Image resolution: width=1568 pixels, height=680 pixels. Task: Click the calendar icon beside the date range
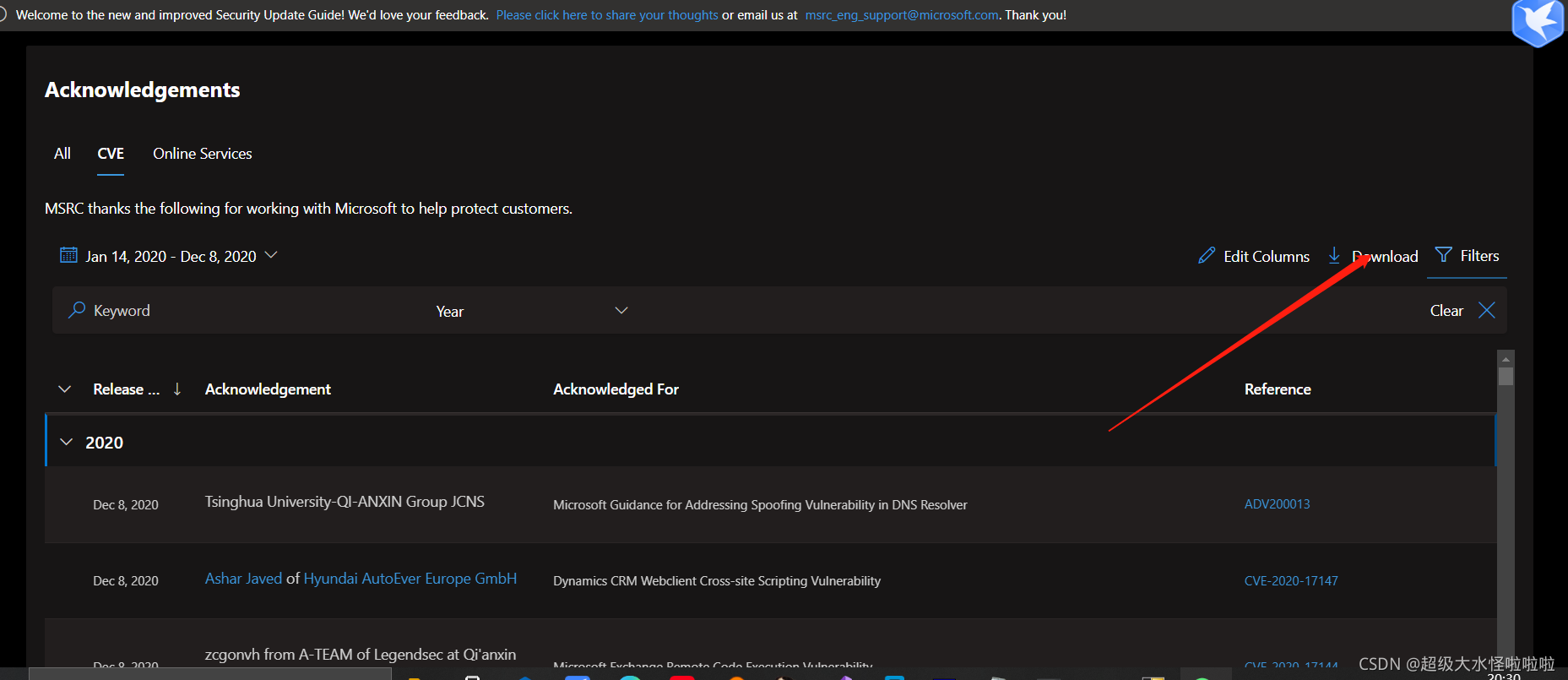[x=68, y=255]
